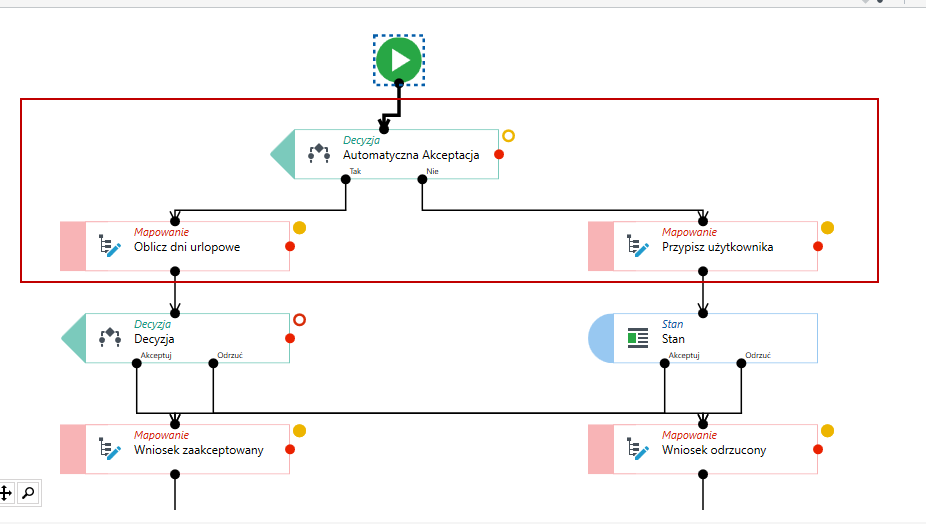Click the red dot on Wniosek zaakceptowany
This screenshot has width=926, height=524.
click(290, 450)
